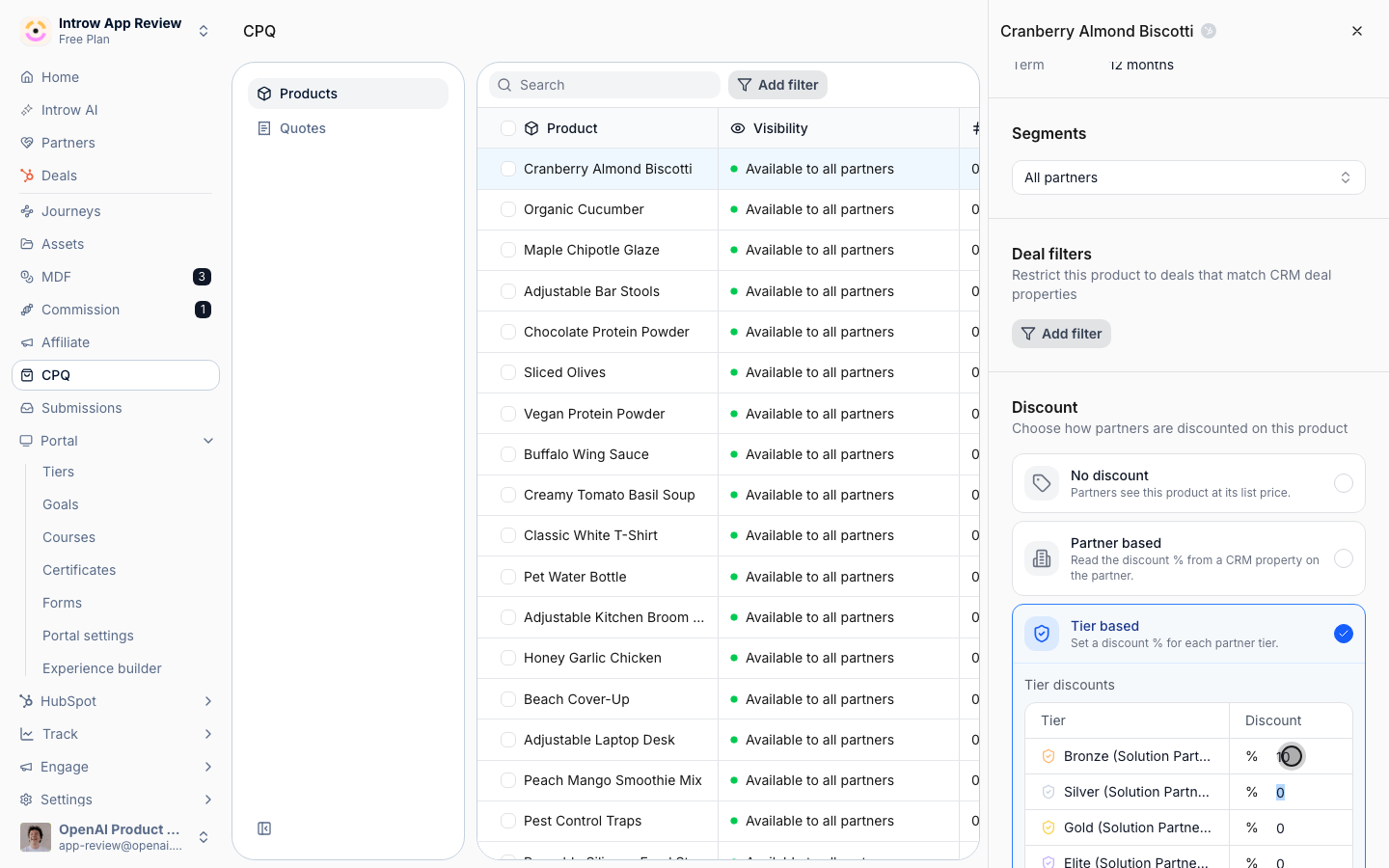
Task: Click the Assets folder icon
Action: point(27,244)
